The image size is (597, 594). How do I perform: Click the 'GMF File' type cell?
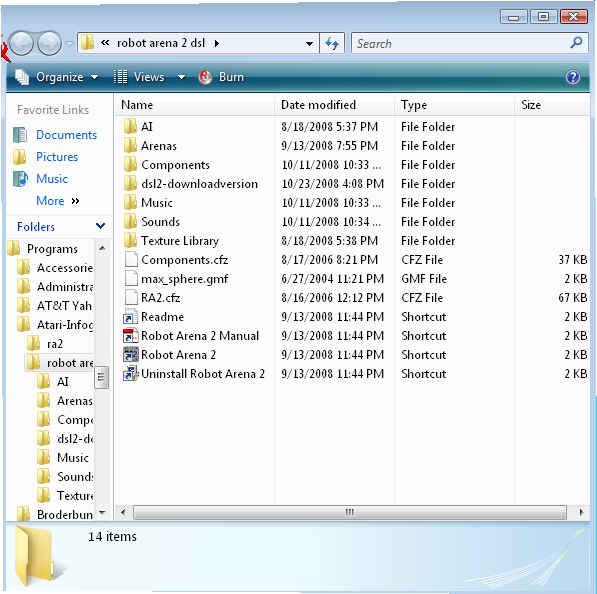[424, 279]
